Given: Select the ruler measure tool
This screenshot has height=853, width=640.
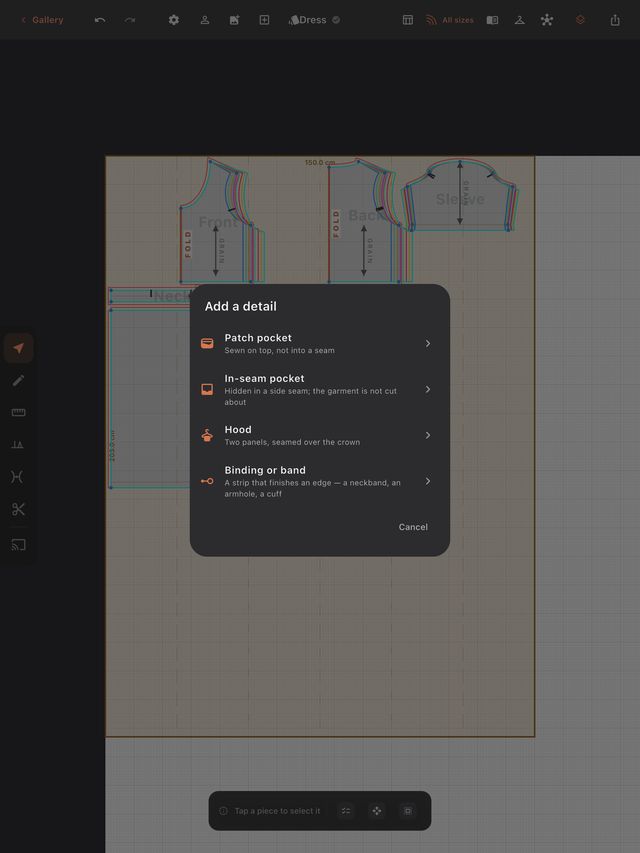Looking at the screenshot, I should [x=19, y=412].
